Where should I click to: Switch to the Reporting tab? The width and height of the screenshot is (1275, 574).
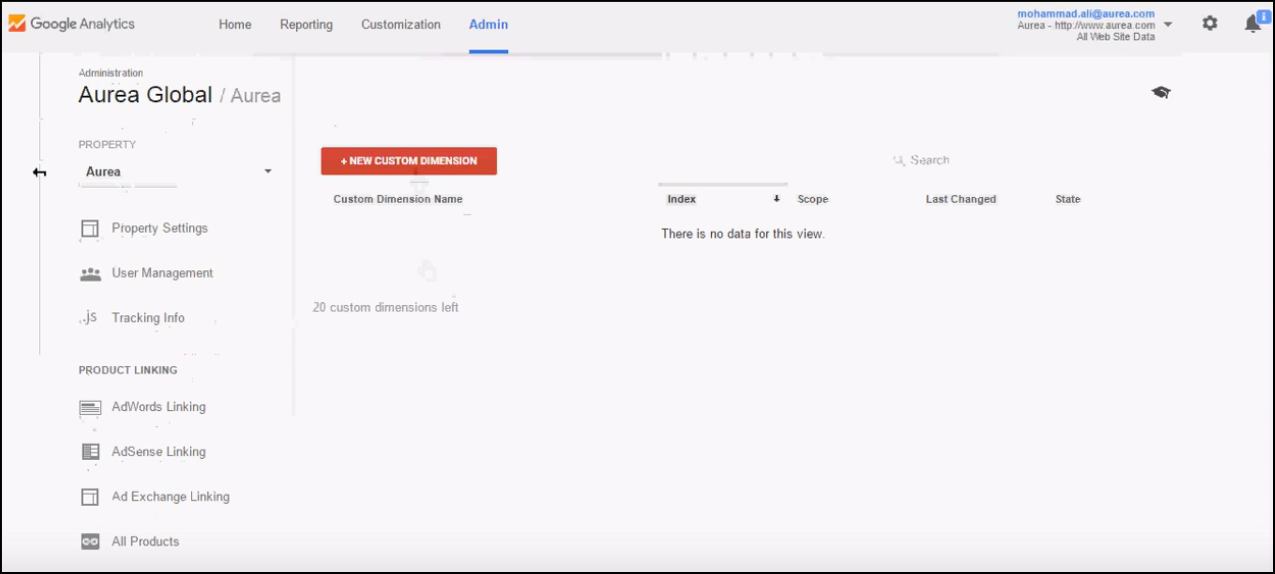pyautogui.click(x=306, y=25)
